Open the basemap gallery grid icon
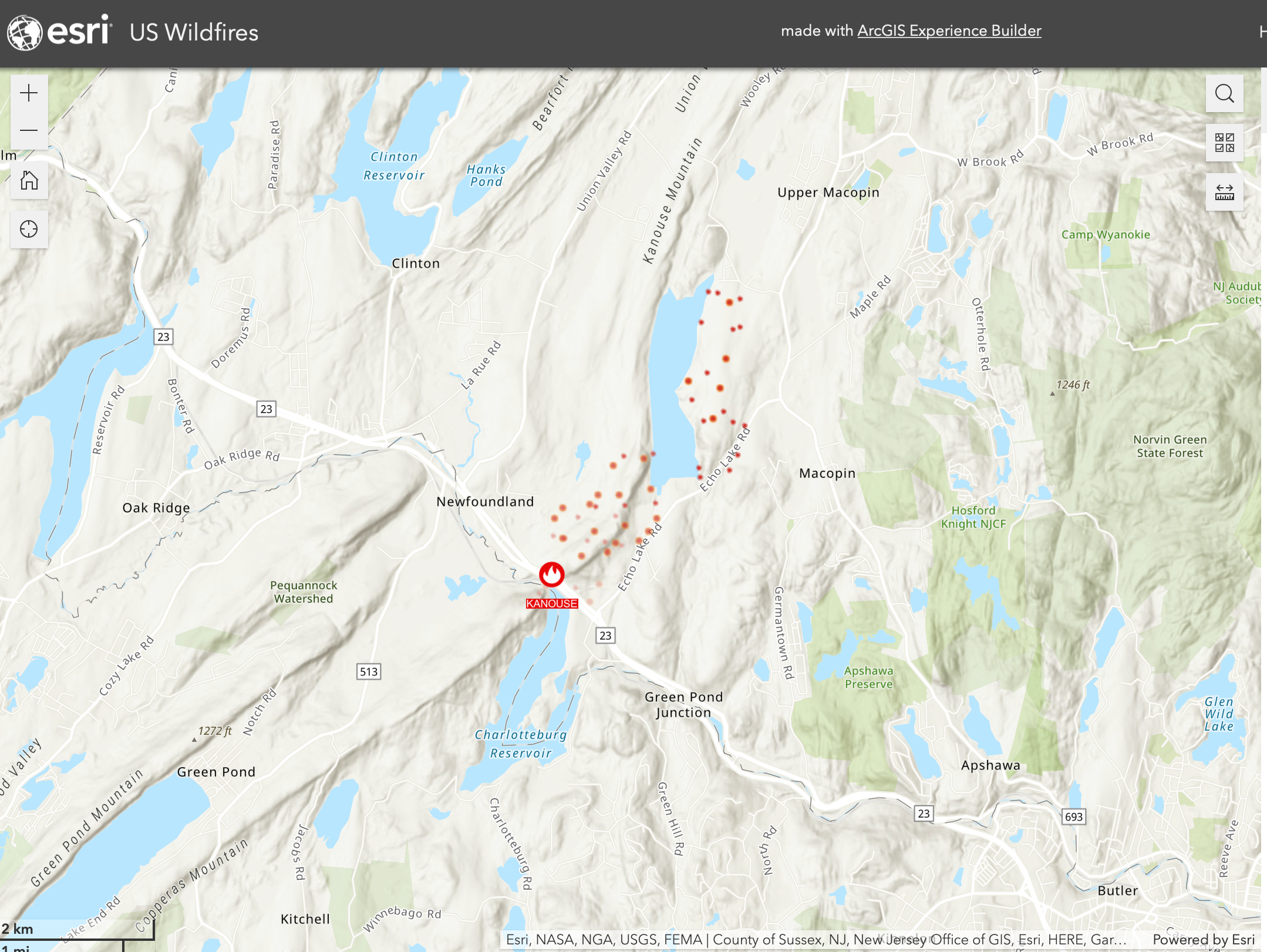The height and width of the screenshot is (952, 1267). pyautogui.click(x=1224, y=143)
